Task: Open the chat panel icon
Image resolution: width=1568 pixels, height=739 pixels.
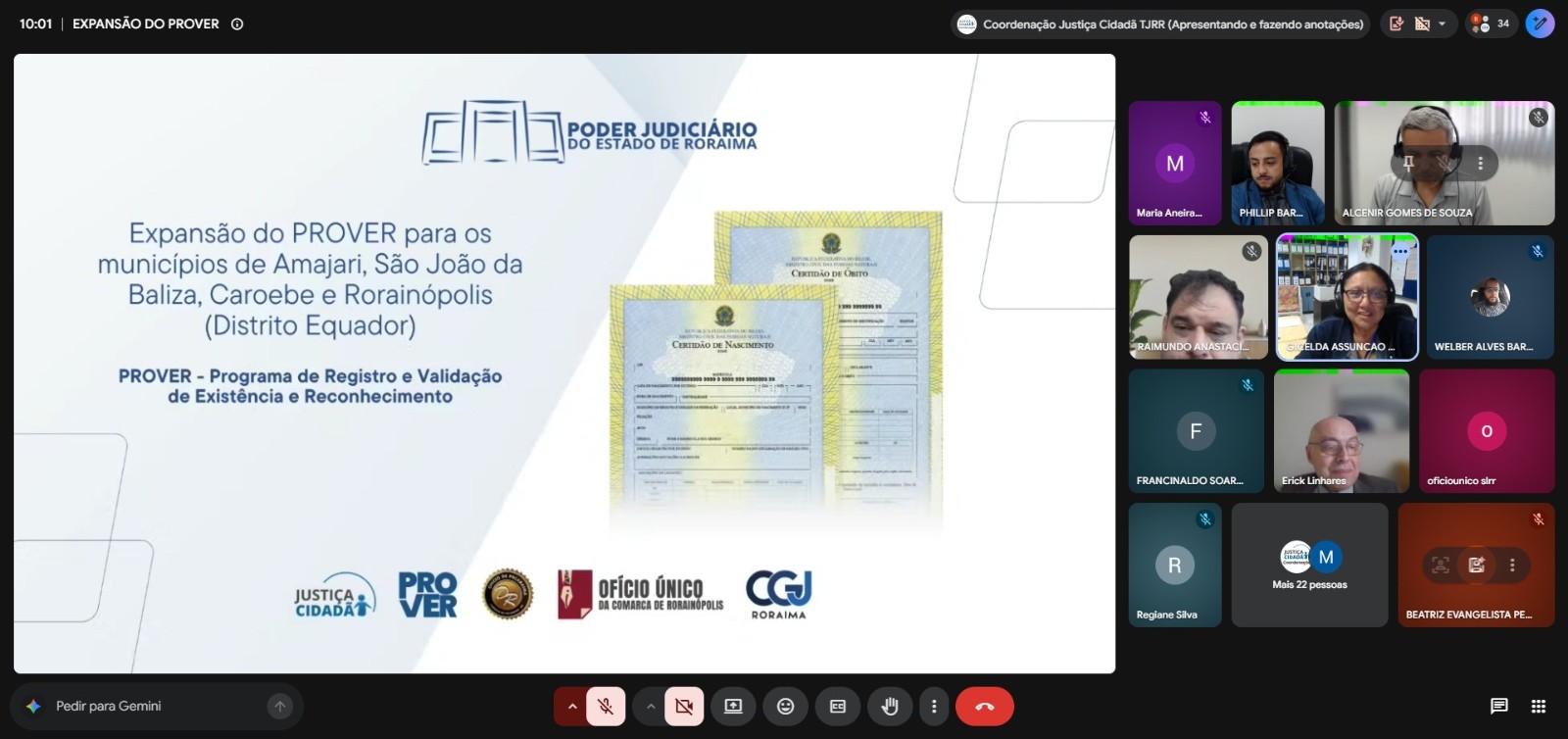Action: tap(1498, 706)
